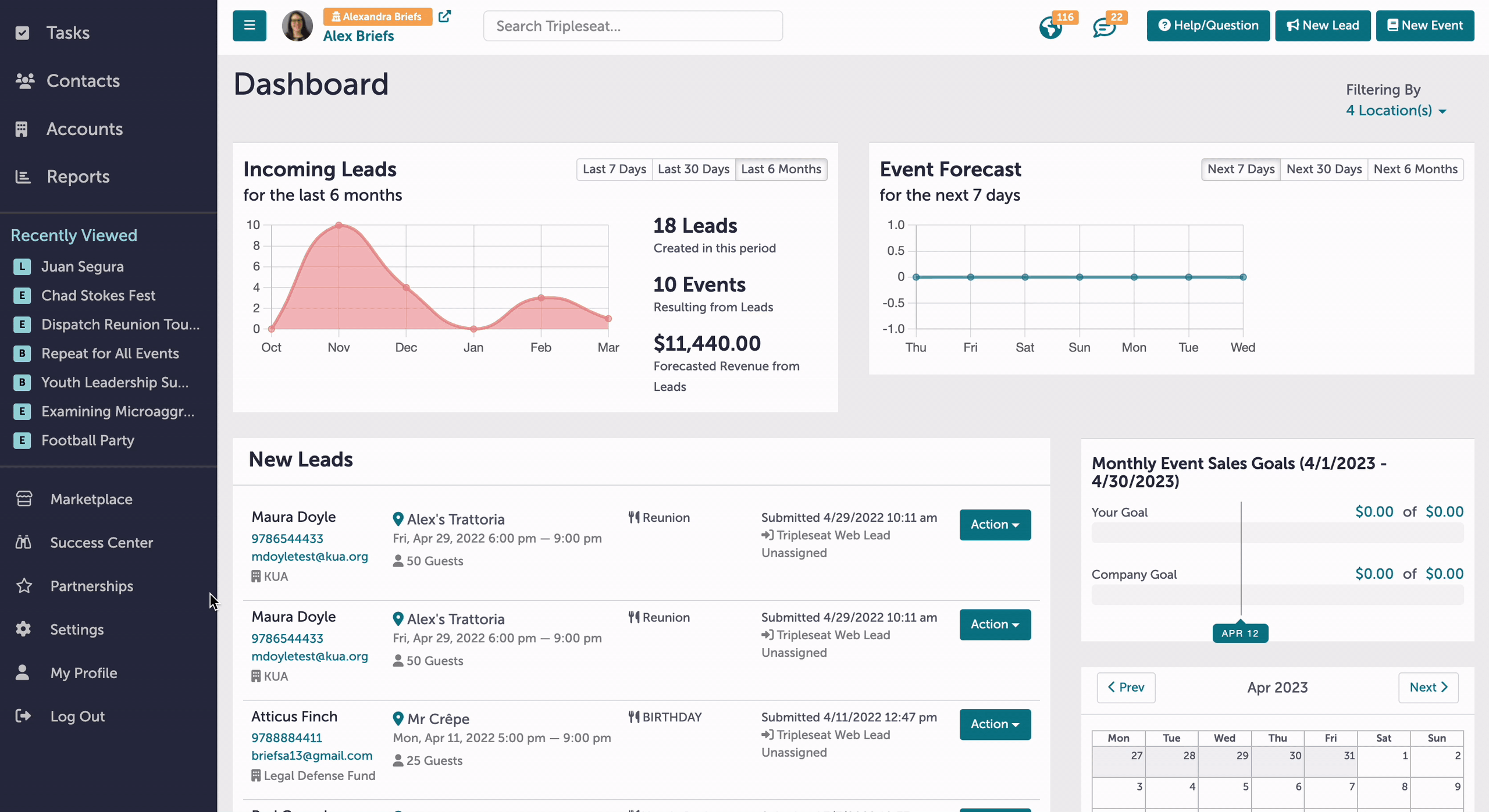This screenshot has height=812, width=1489.
Task: Switch Event Forecast to Next 6 Months
Action: [1415, 169]
